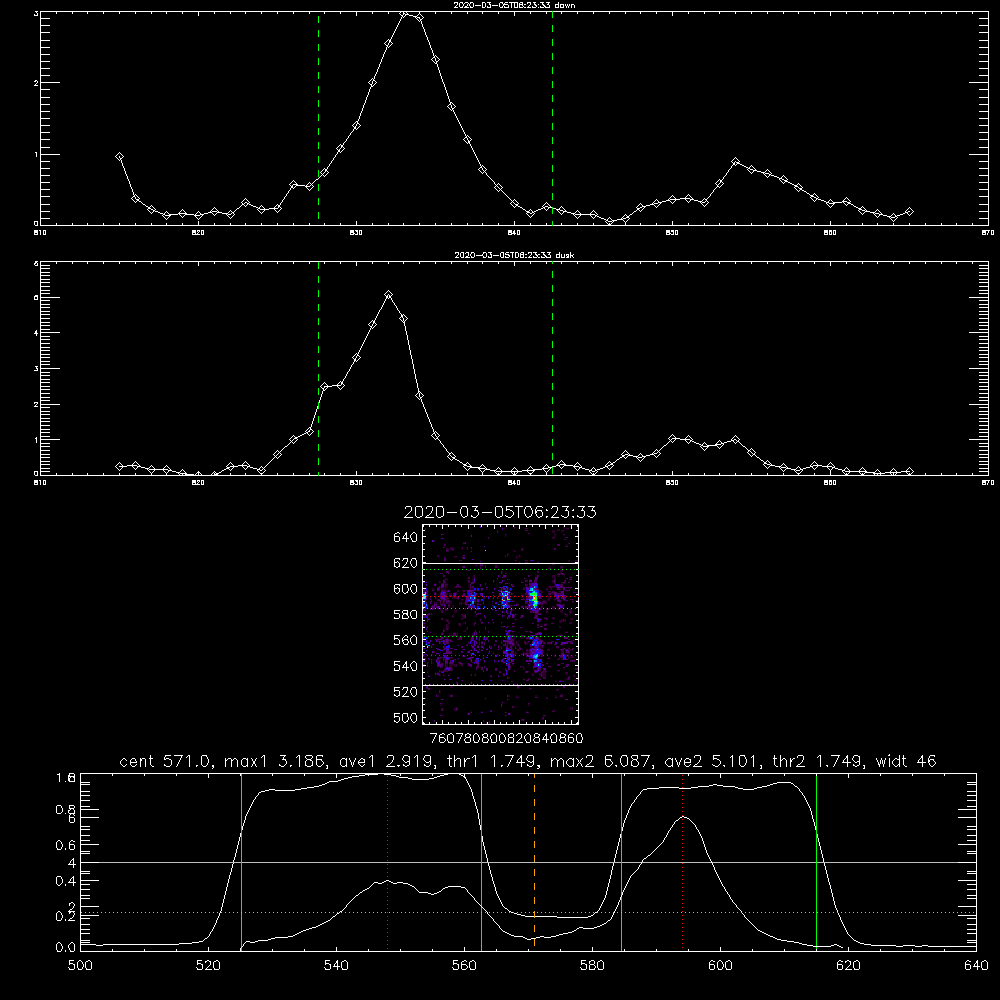Click the secondary dawn peak diamond near 854
The image size is (1000, 1000).
735,162
